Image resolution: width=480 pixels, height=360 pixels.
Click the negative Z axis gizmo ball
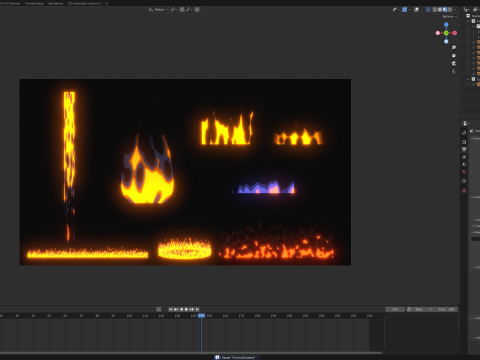click(x=446, y=41)
